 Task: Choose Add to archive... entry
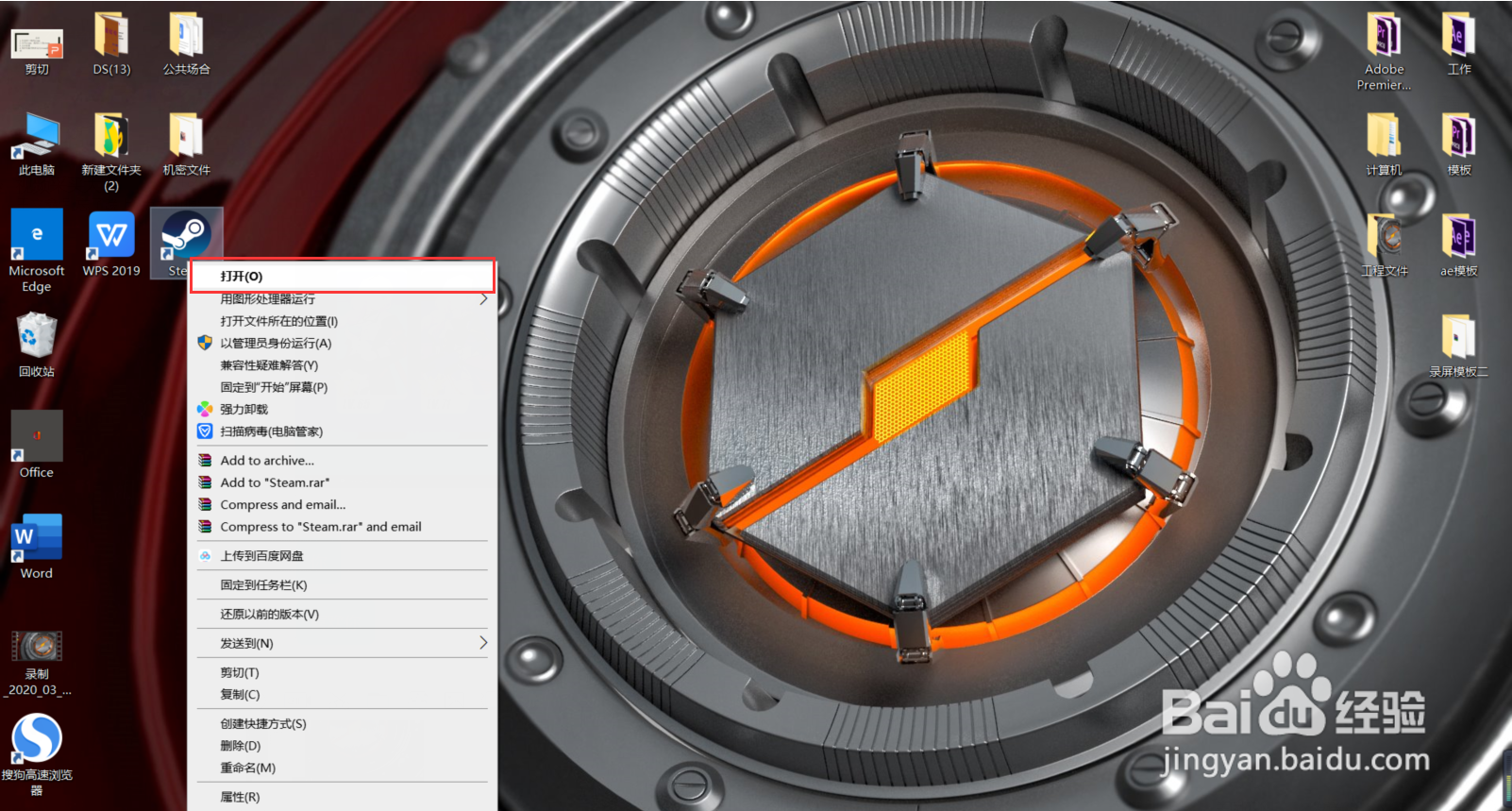343,461
